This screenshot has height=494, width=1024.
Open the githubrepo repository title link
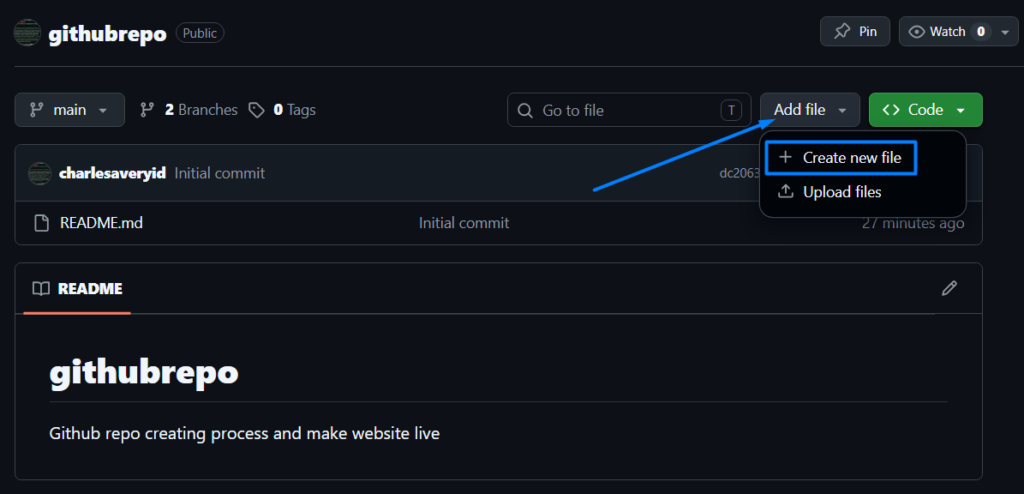point(107,33)
